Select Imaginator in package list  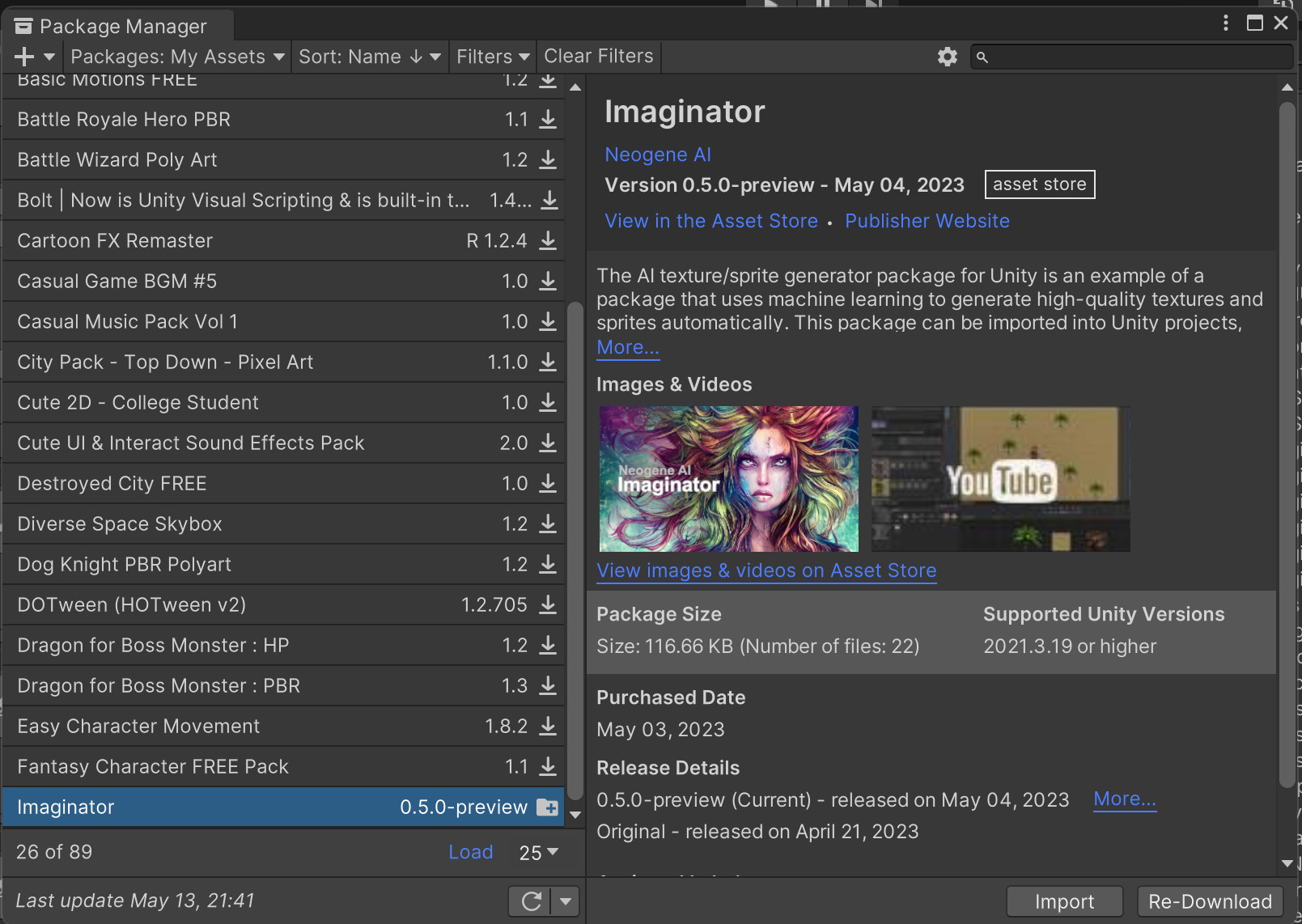[x=283, y=807]
